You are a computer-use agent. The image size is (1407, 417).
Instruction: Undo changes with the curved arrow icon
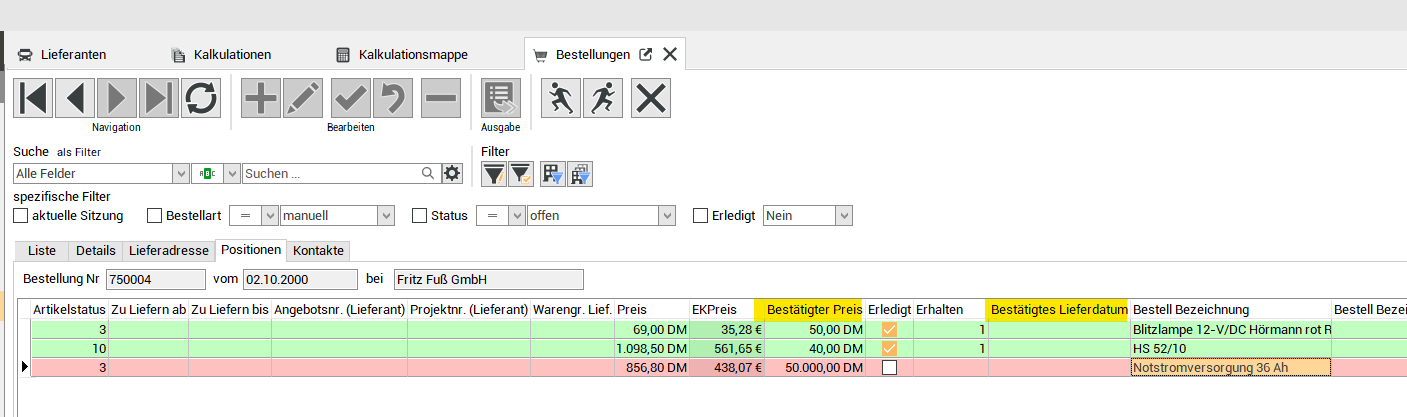coord(393,99)
